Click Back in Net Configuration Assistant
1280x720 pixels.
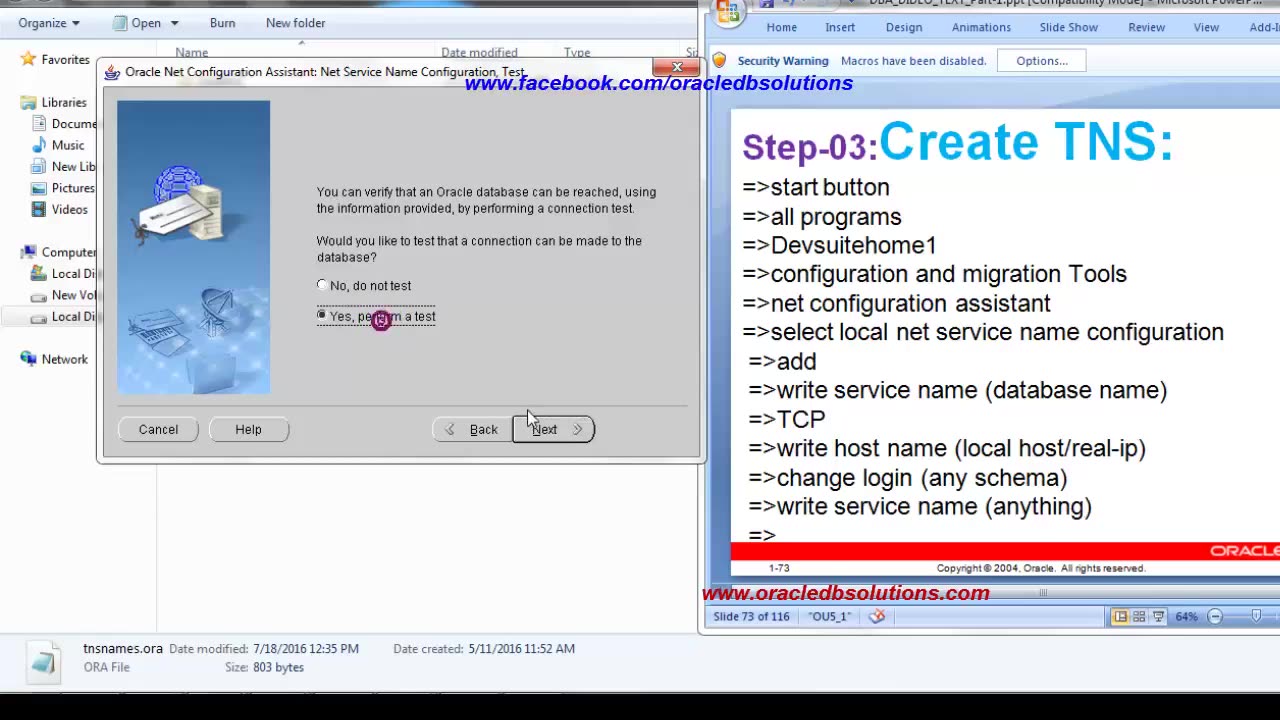coord(472,429)
